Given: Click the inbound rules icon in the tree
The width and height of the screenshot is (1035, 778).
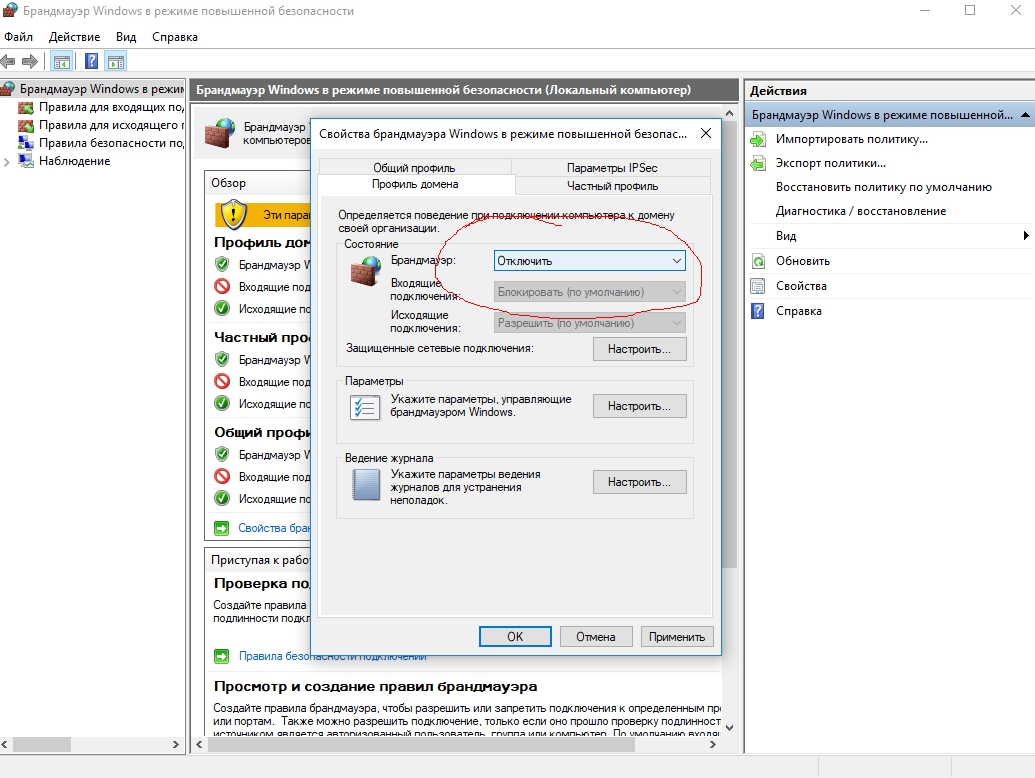Looking at the screenshot, I should (26, 108).
